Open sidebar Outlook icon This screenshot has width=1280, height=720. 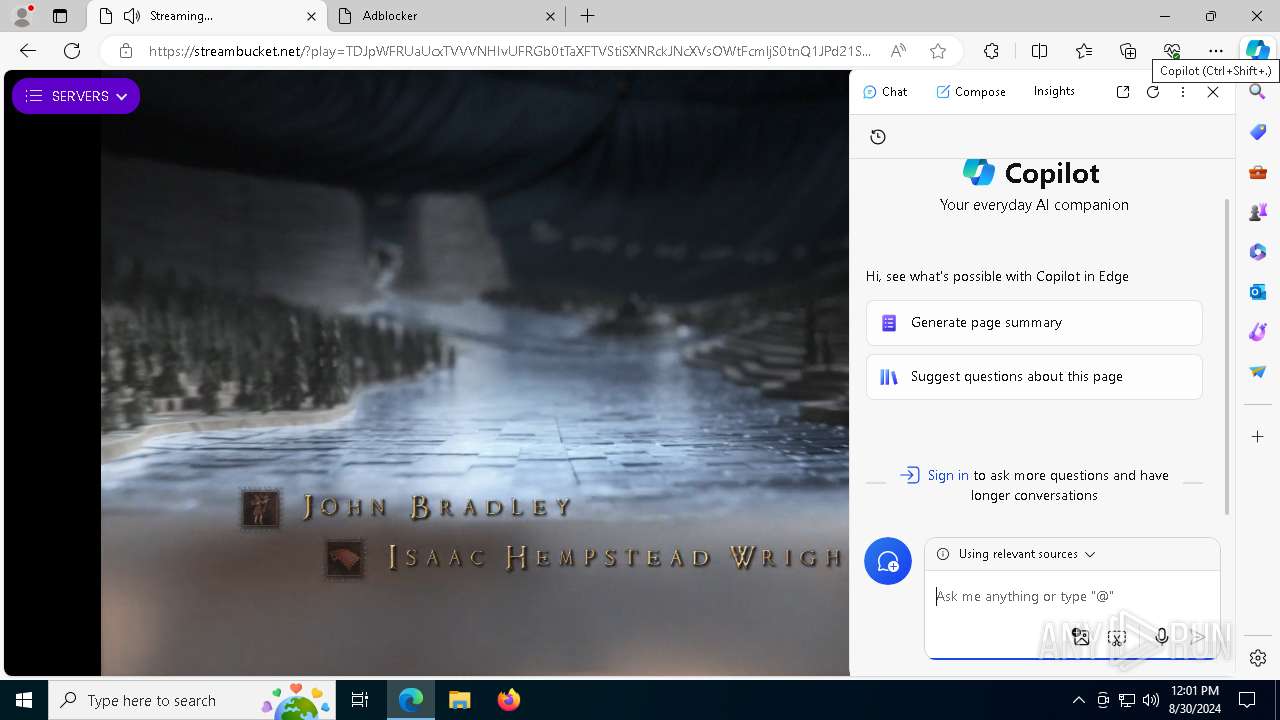pos(1258,292)
